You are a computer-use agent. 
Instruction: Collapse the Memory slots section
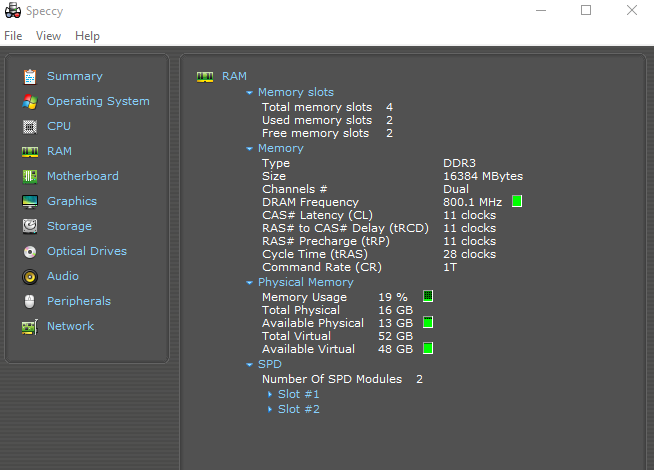click(x=250, y=93)
